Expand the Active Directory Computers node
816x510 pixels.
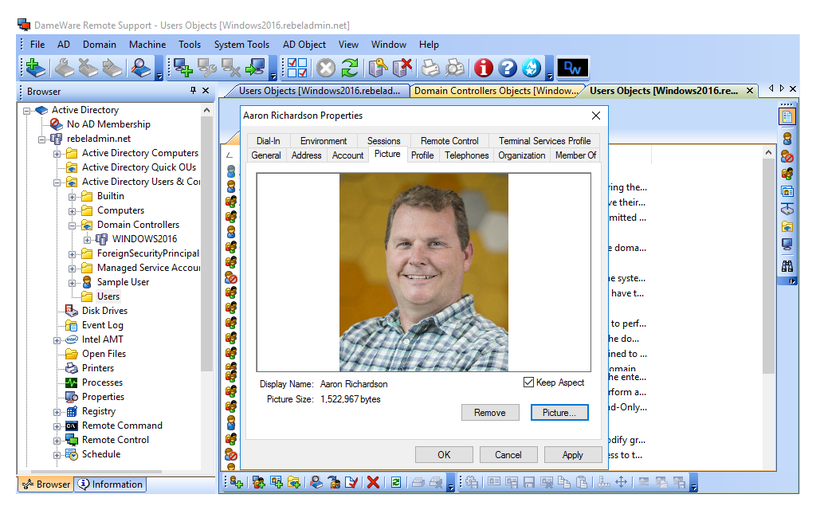(57, 154)
